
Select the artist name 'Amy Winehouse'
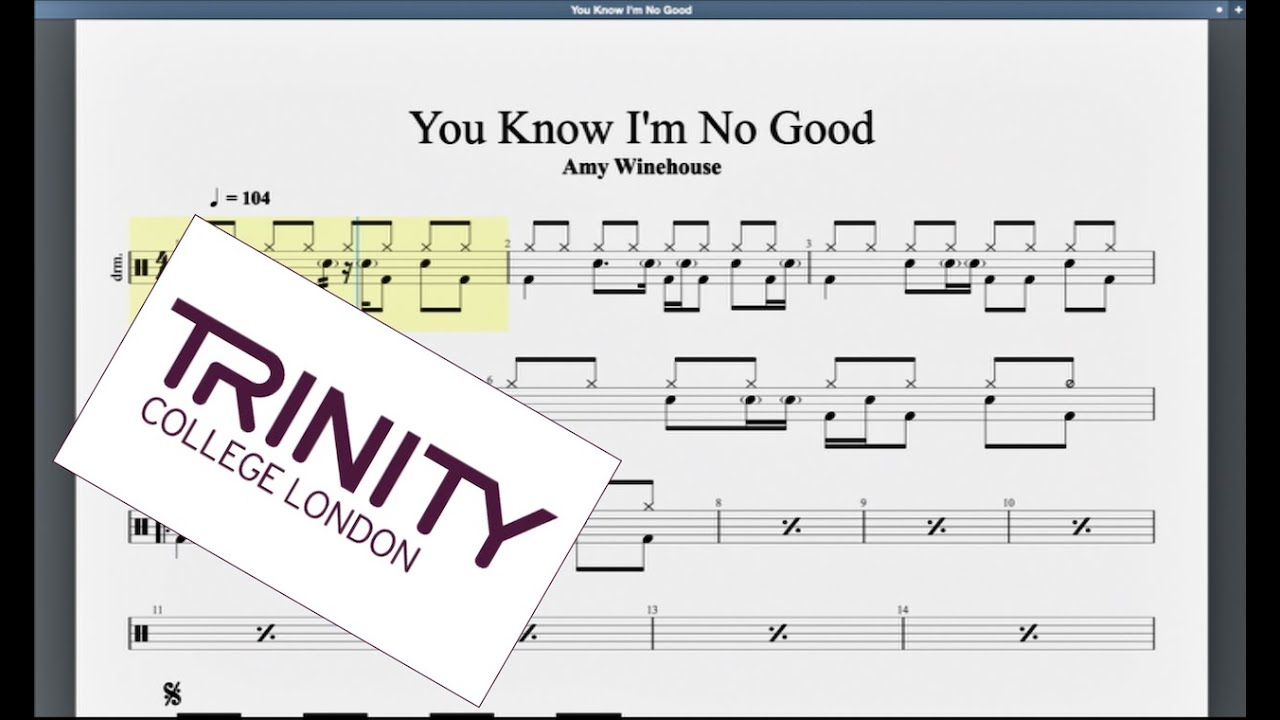(x=642, y=167)
